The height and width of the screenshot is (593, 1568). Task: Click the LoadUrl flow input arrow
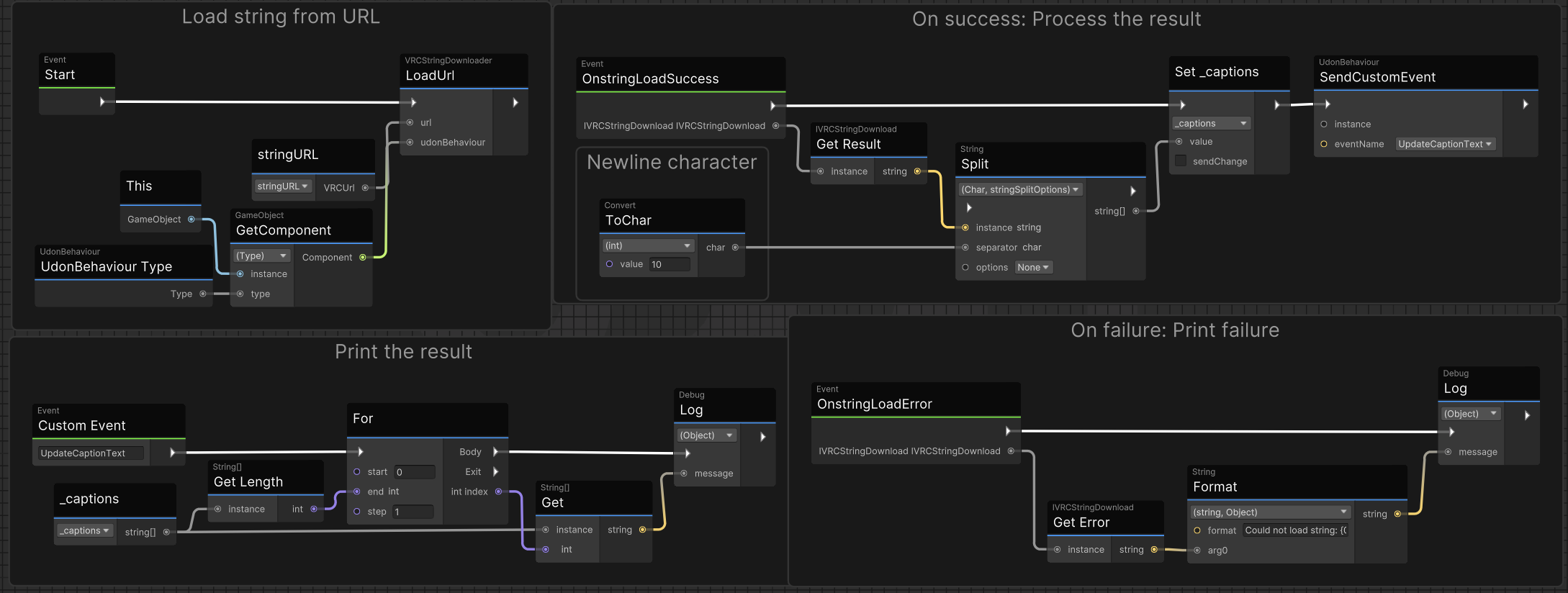point(413,103)
